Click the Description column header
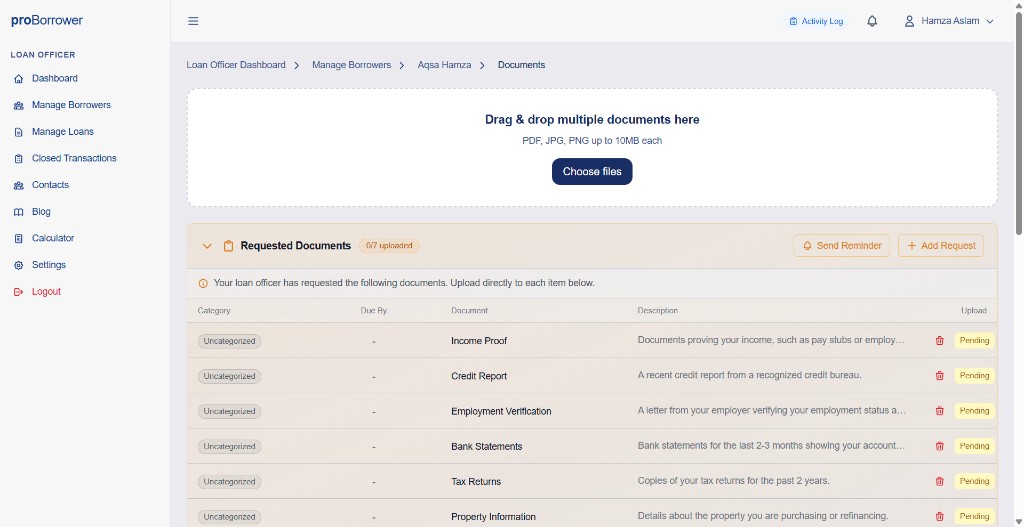This screenshot has height=527, width=1024. click(658, 311)
